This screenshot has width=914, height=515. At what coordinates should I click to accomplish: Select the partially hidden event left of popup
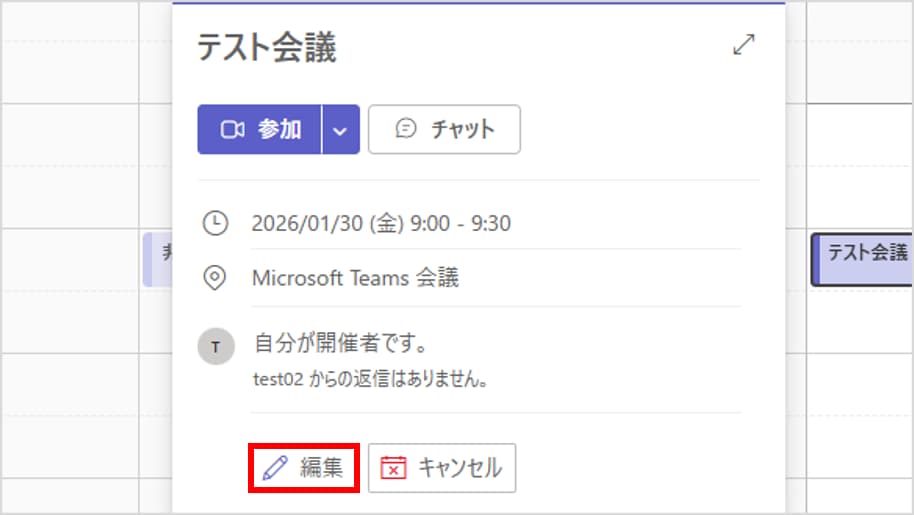(157, 258)
